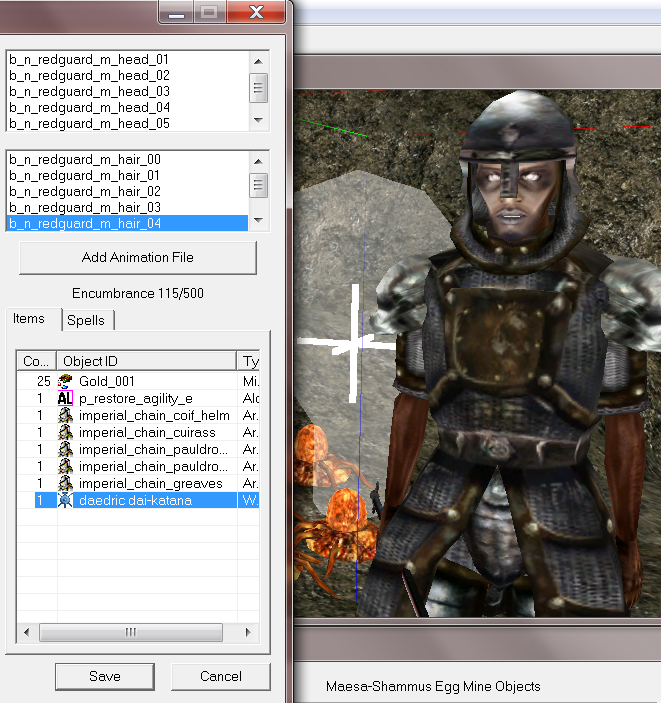This screenshot has height=703, width=661.
Task: Sort by the Object ID column header
Action: [147, 361]
